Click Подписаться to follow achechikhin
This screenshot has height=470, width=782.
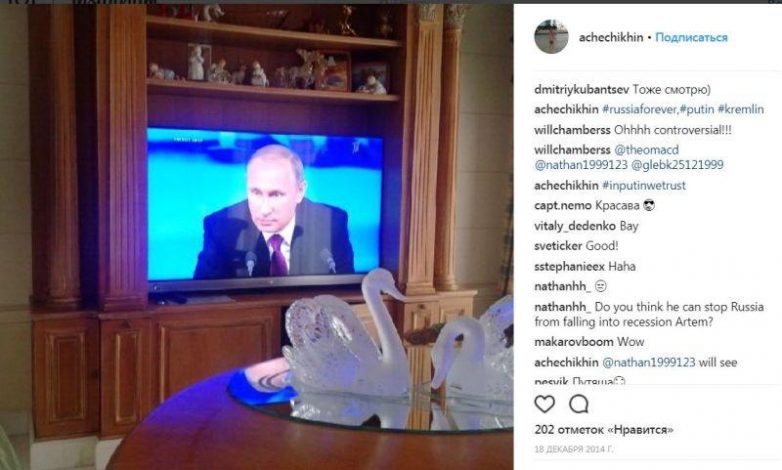coord(691,37)
